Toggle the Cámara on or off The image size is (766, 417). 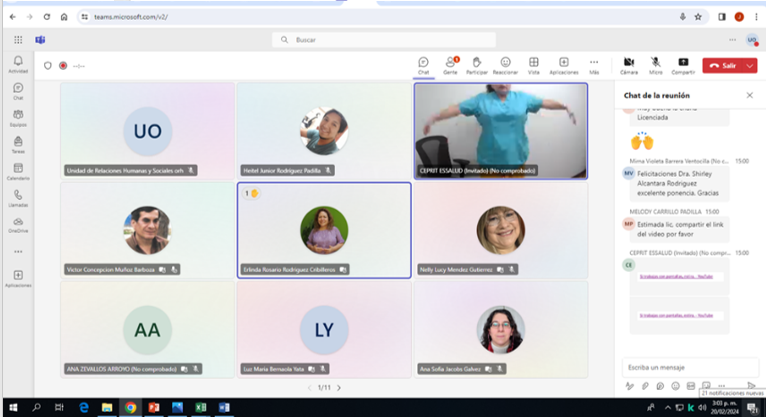tap(629, 65)
